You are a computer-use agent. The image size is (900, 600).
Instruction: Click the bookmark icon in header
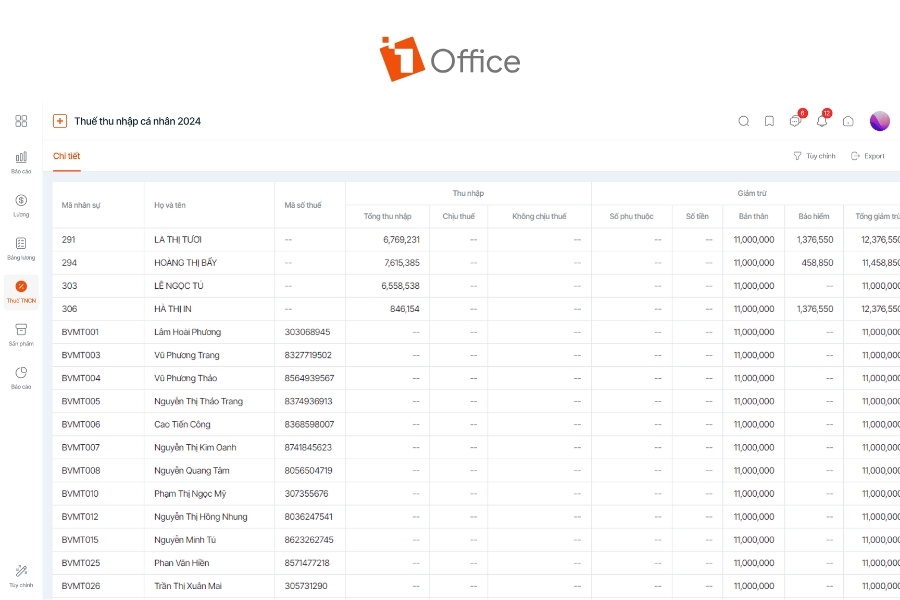769,121
